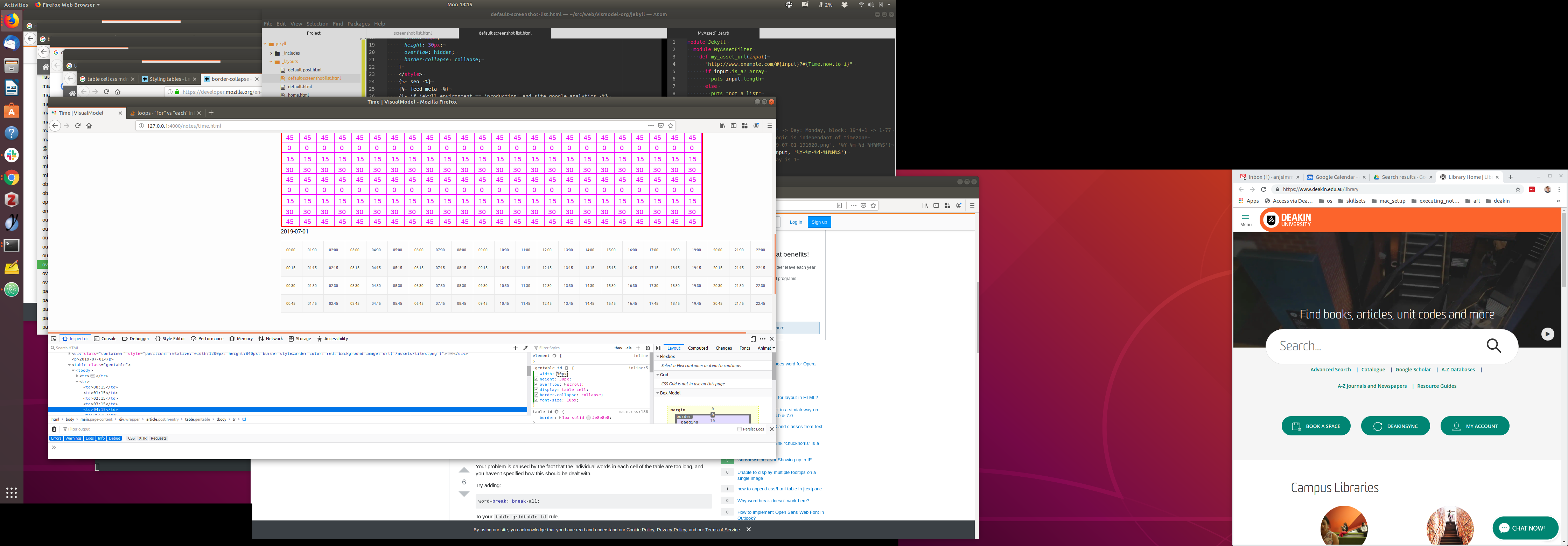
Task: Click the #e8e8e8 border color swatch
Action: pyautogui.click(x=589, y=418)
